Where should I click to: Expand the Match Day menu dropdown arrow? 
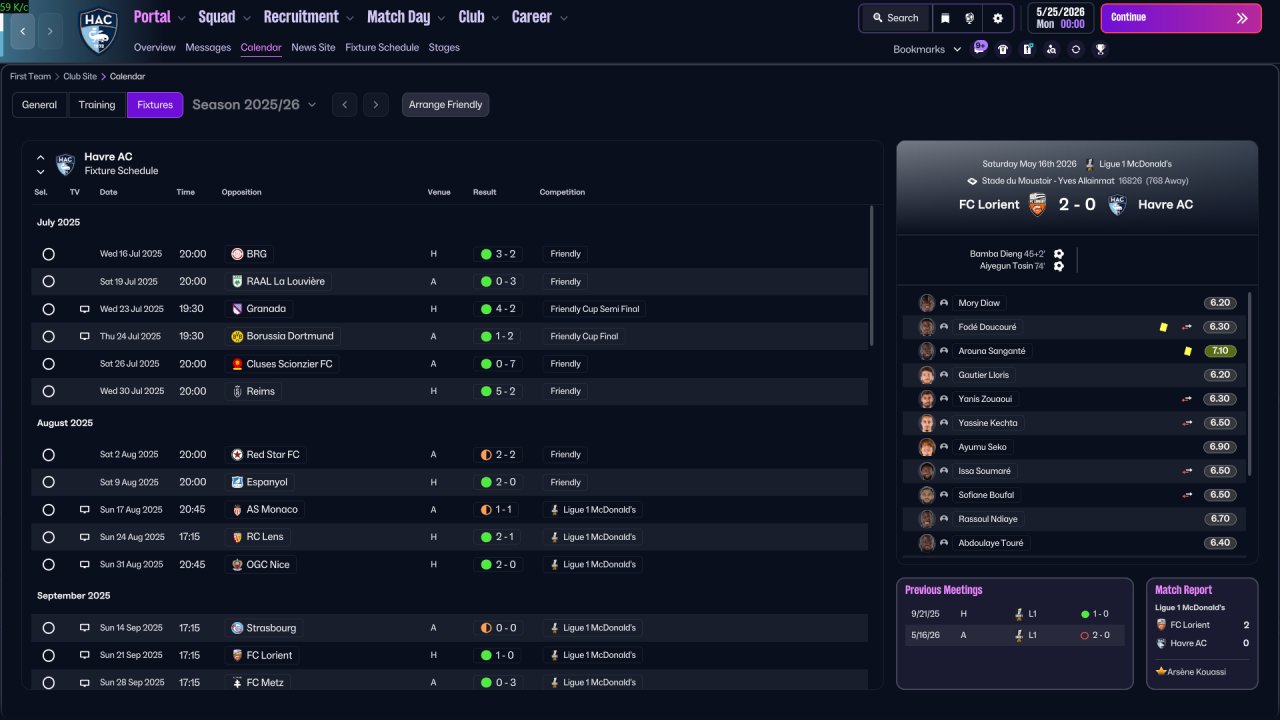pos(441,18)
